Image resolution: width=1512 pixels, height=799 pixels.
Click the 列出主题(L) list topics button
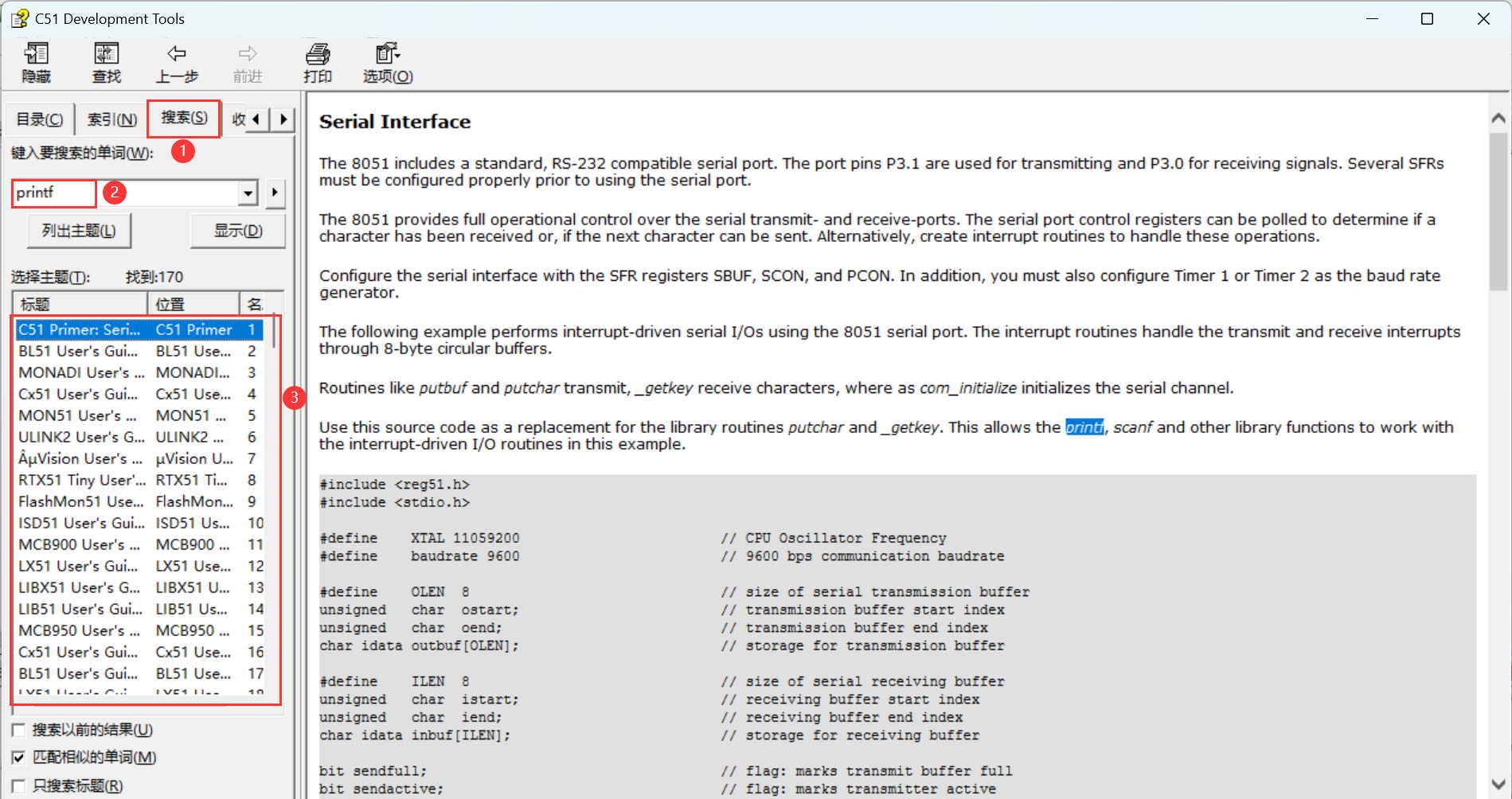(x=79, y=231)
